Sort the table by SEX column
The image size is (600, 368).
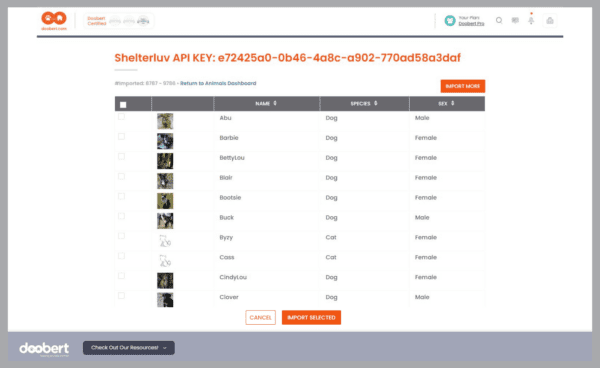447,103
